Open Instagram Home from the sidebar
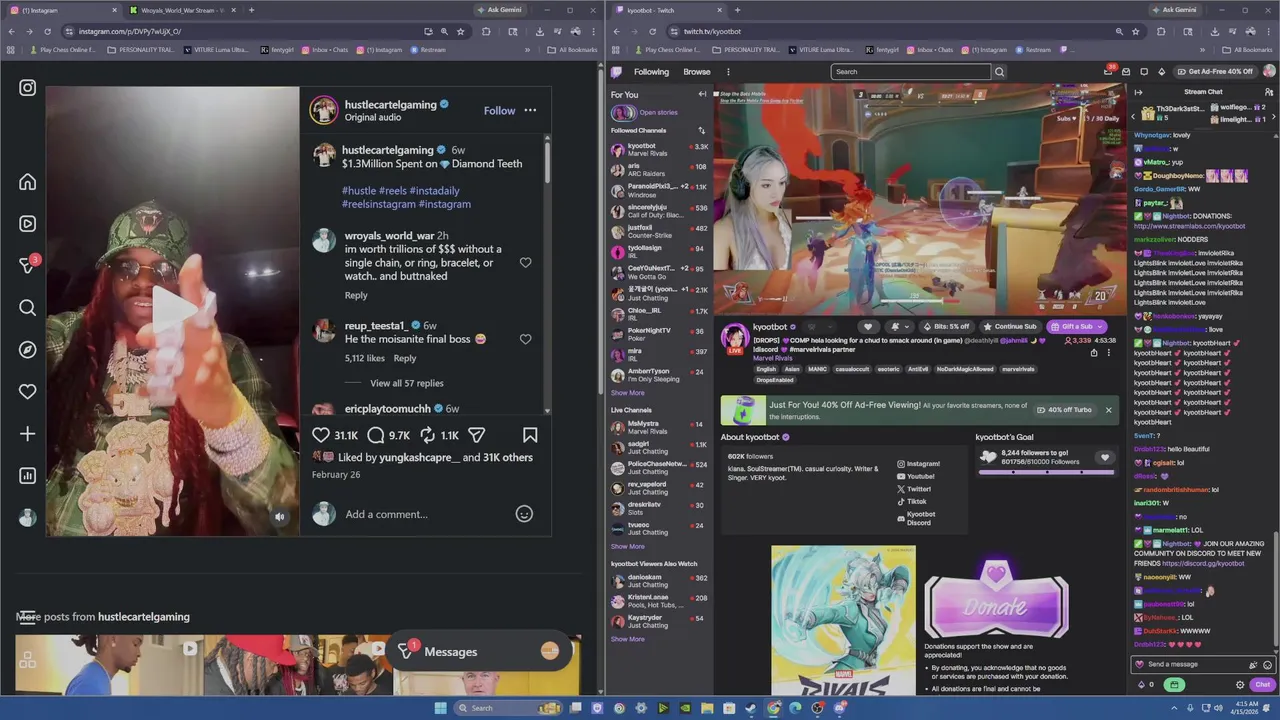This screenshot has height=720, width=1280. click(27, 182)
